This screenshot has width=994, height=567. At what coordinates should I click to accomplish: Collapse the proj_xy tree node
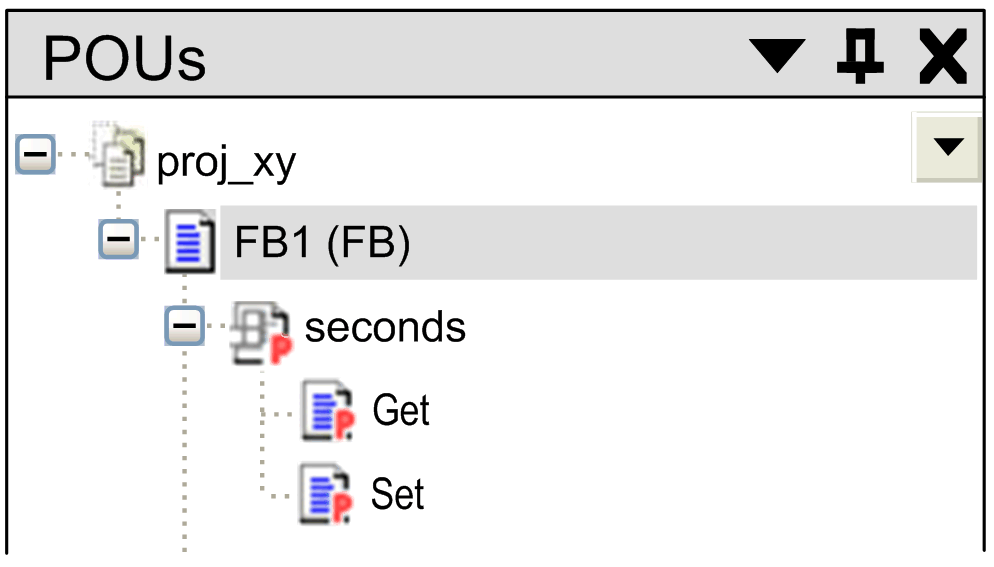click(x=35, y=156)
